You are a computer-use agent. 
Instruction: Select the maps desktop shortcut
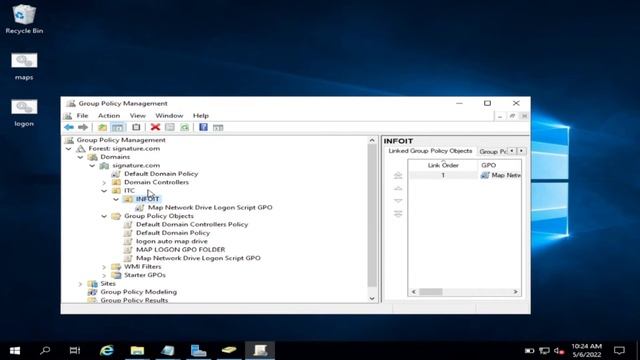point(24,66)
